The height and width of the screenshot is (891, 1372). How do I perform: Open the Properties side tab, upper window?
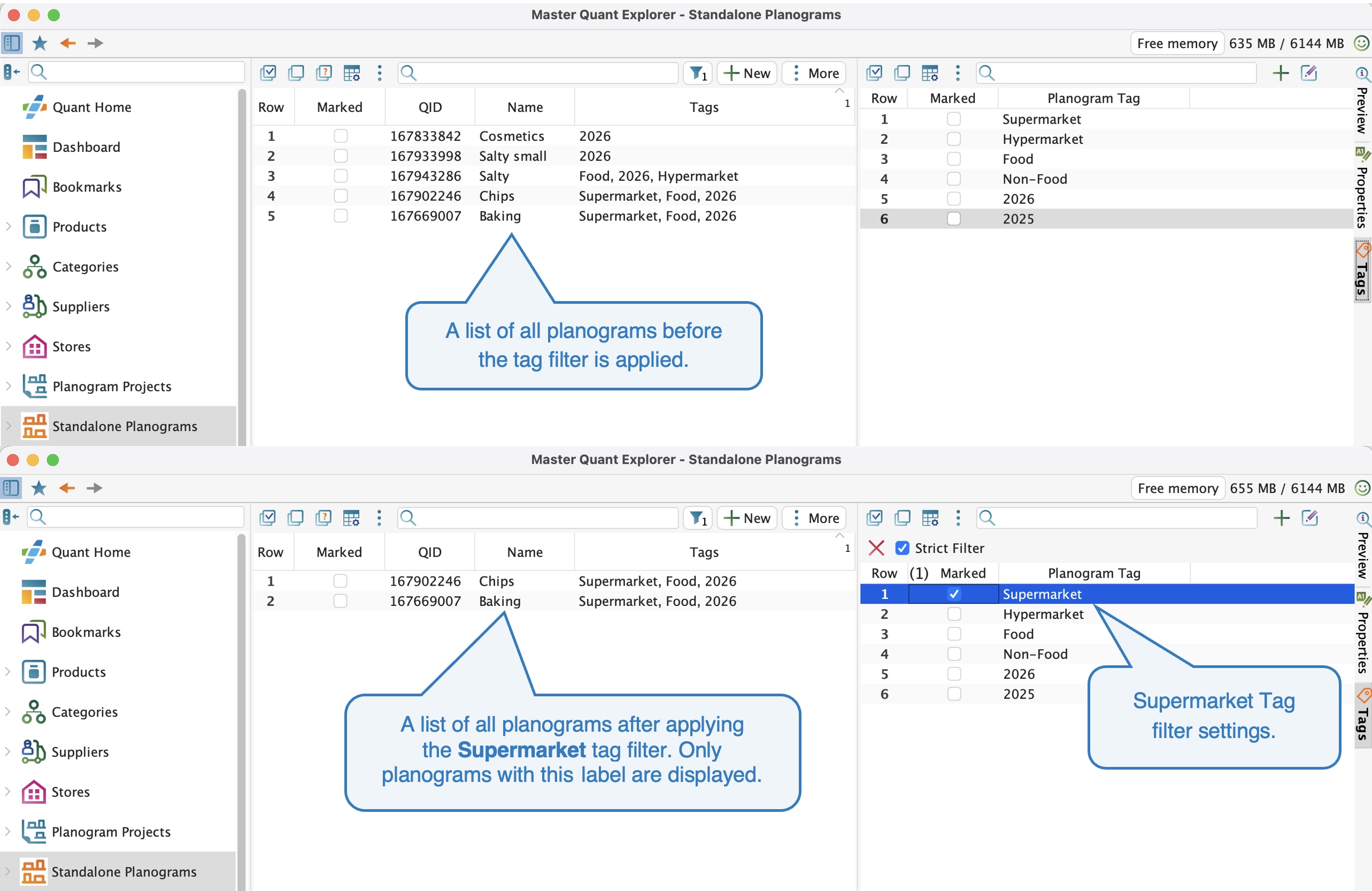click(1362, 189)
